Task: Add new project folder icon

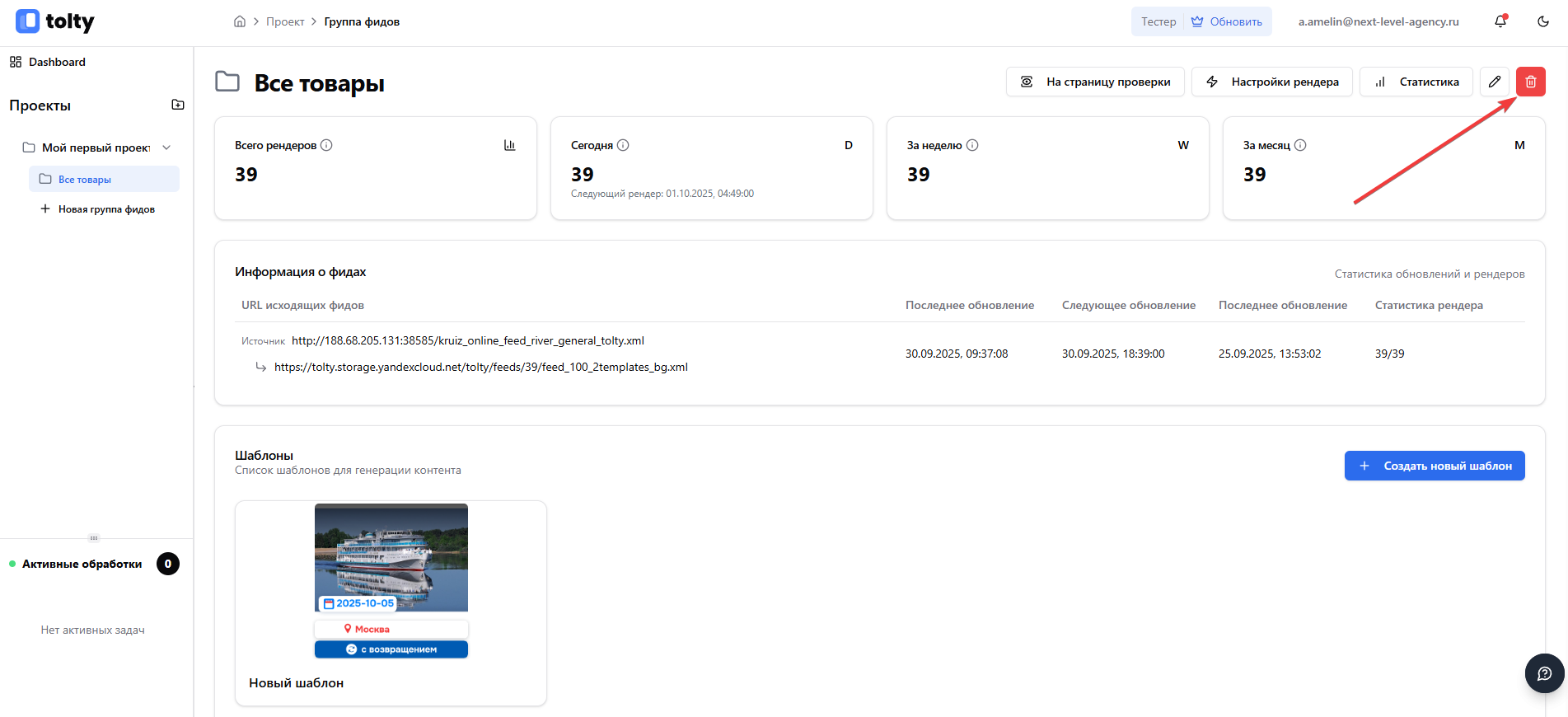Action: point(178,105)
